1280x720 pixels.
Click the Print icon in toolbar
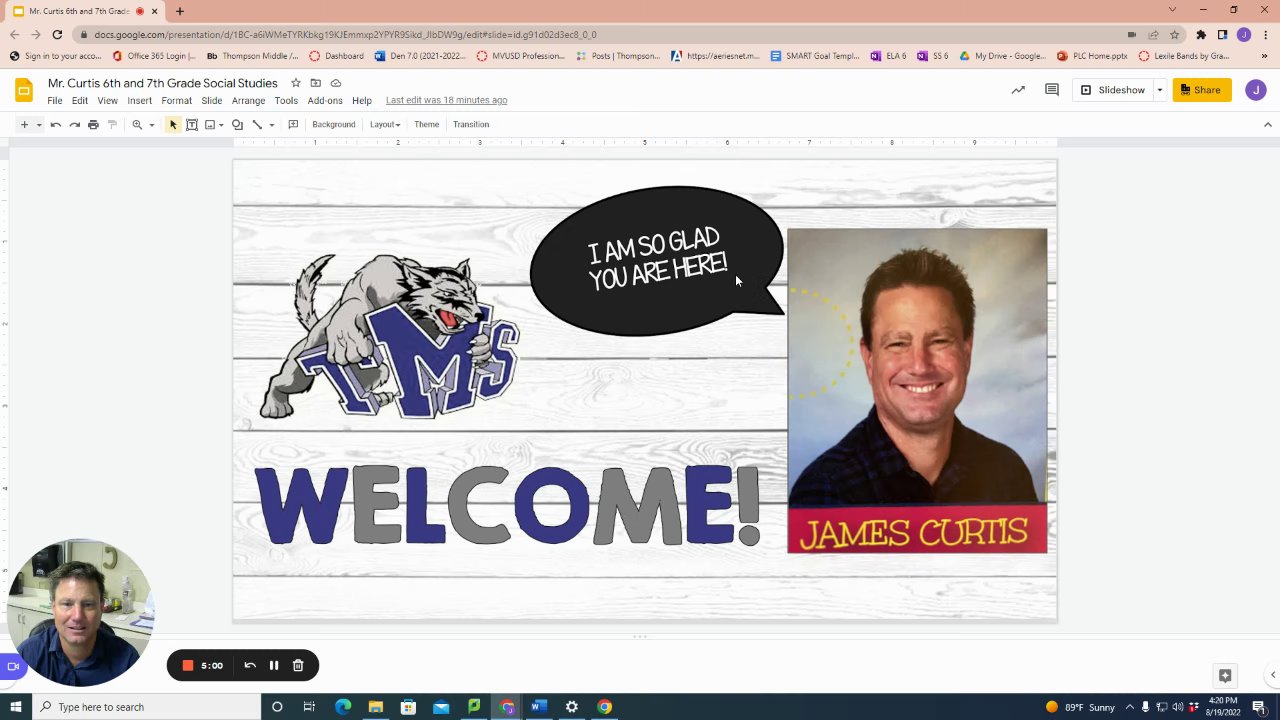93,125
